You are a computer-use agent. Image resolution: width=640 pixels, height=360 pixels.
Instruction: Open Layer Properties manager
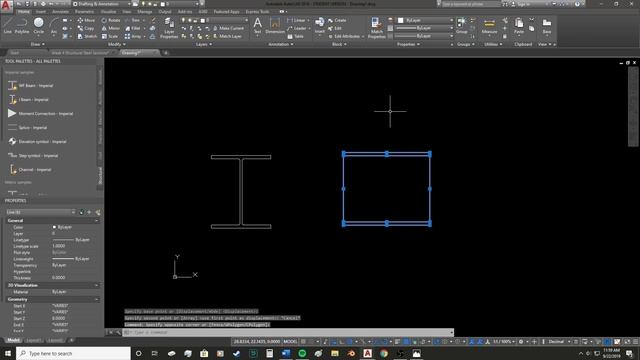coord(169,28)
